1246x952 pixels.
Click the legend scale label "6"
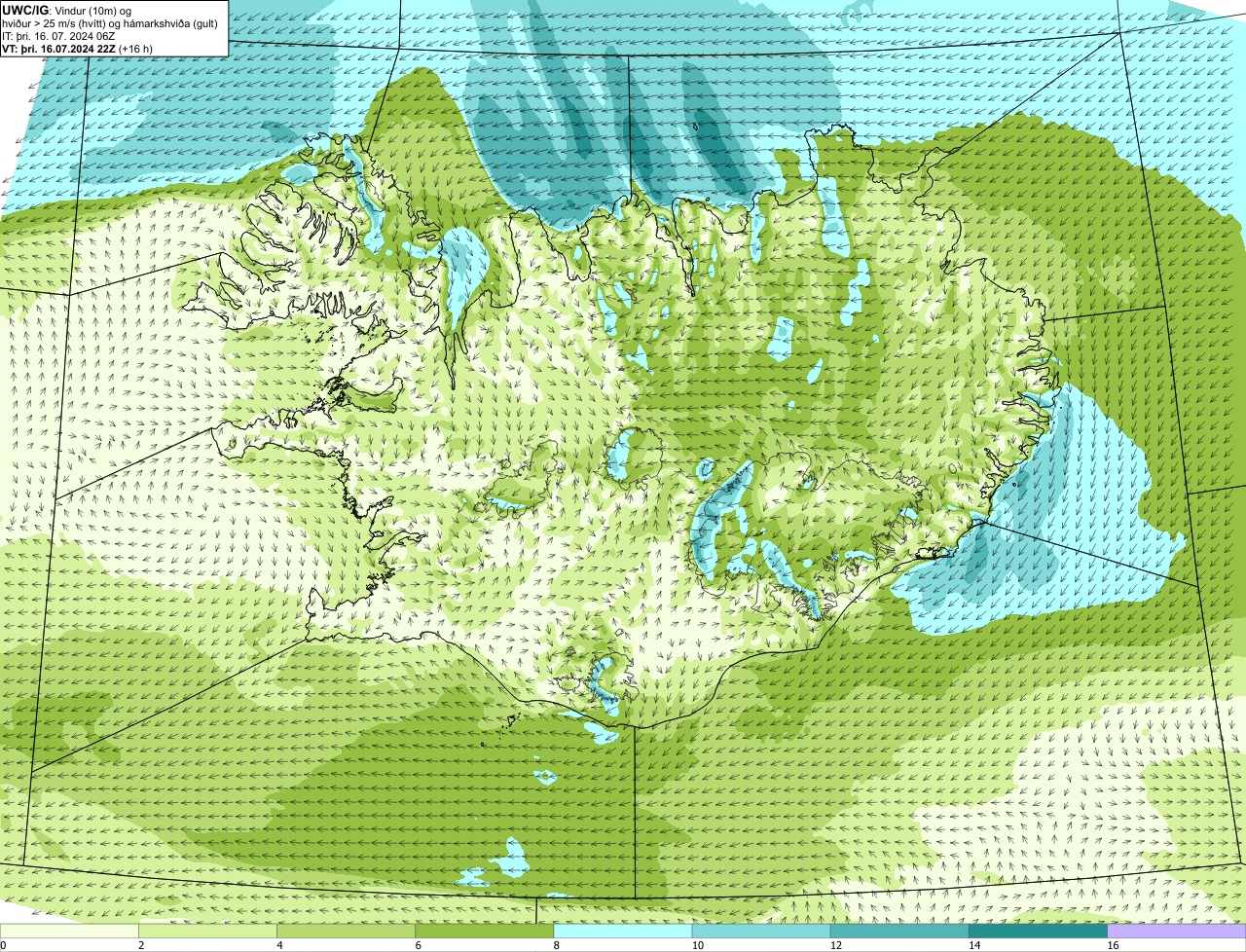[x=418, y=945]
